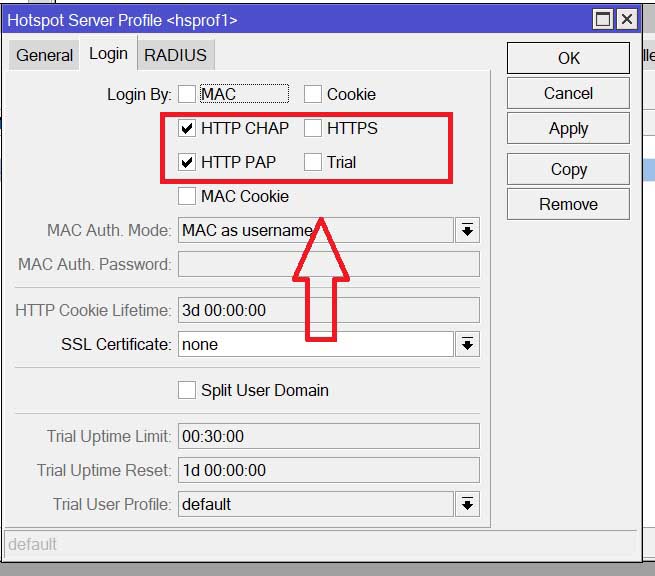Focus the Trial Uptime Reset field
Screen dimensions: 655x576
coord(328,471)
